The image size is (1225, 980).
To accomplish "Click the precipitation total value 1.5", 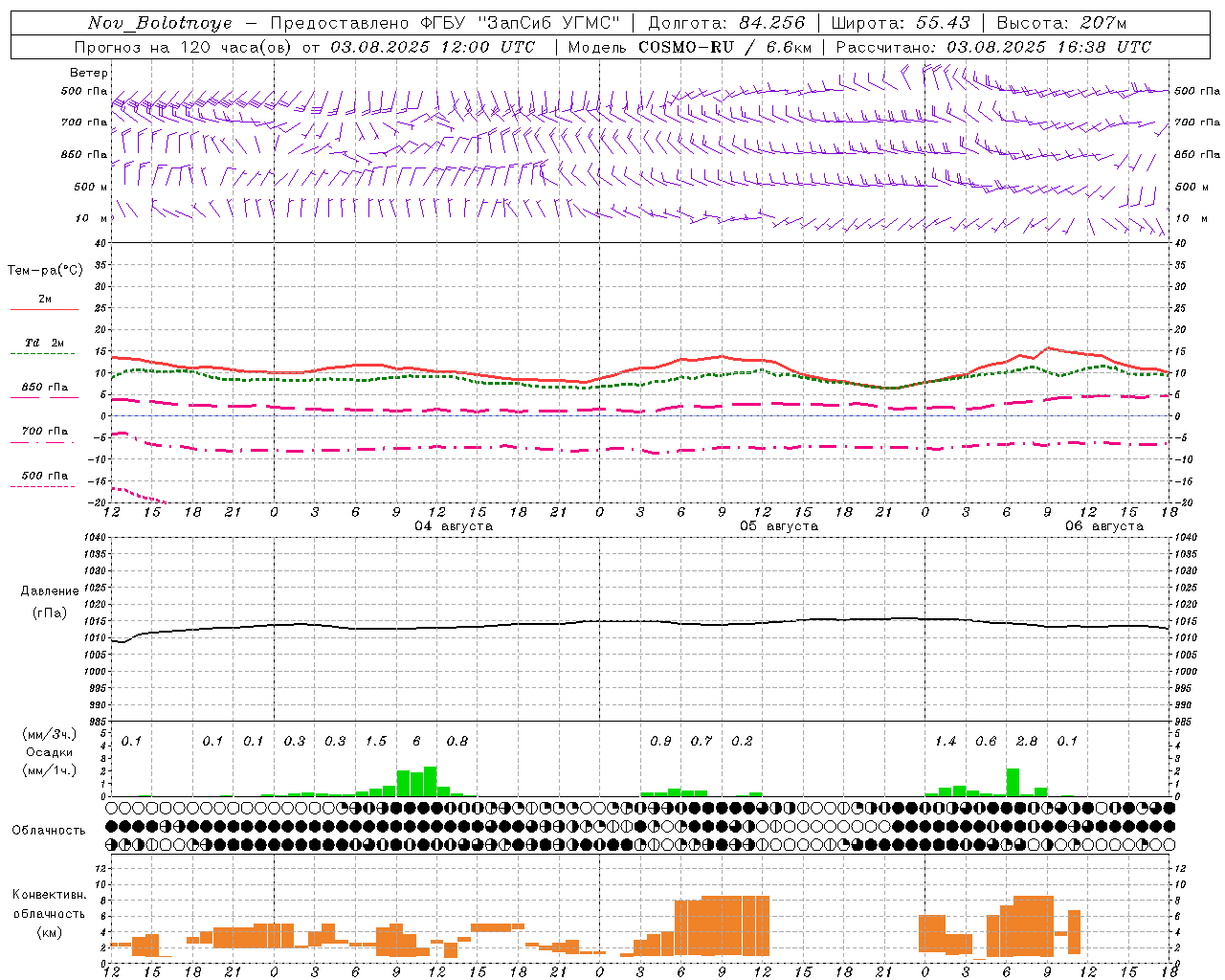I will click(x=376, y=741).
